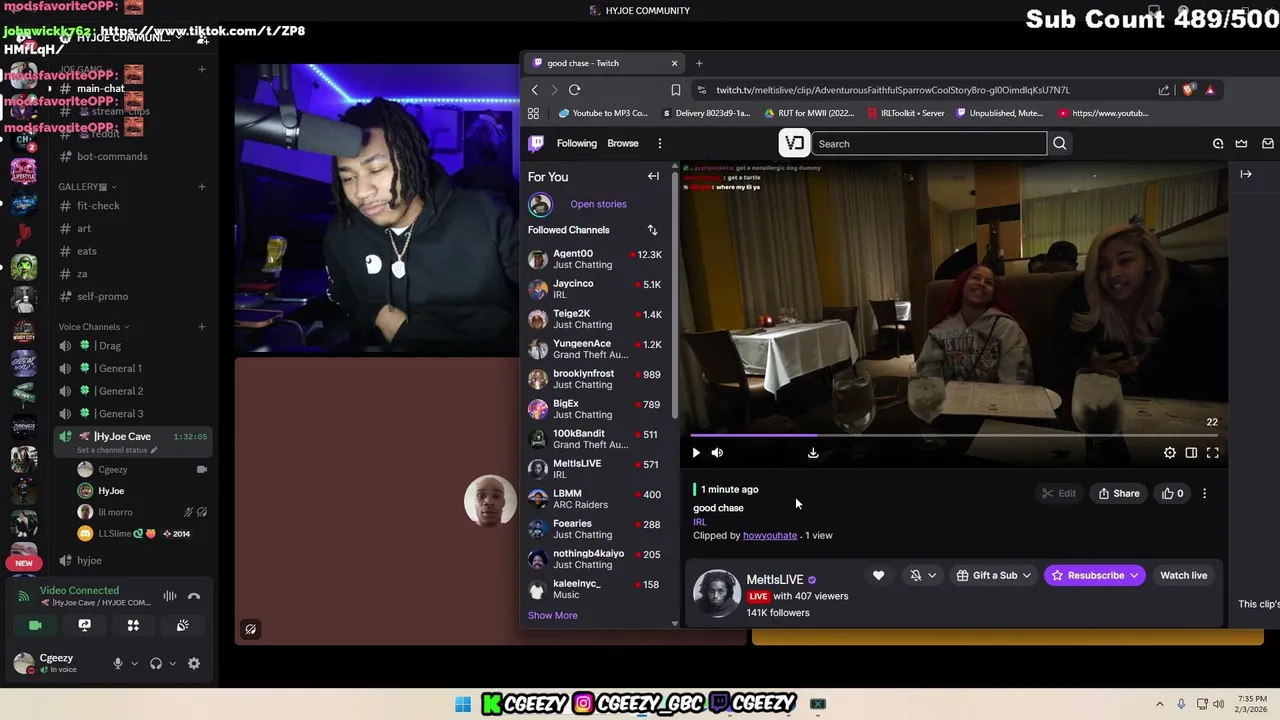Open Gift a Sub dropdown

pyautogui.click(x=993, y=575)
